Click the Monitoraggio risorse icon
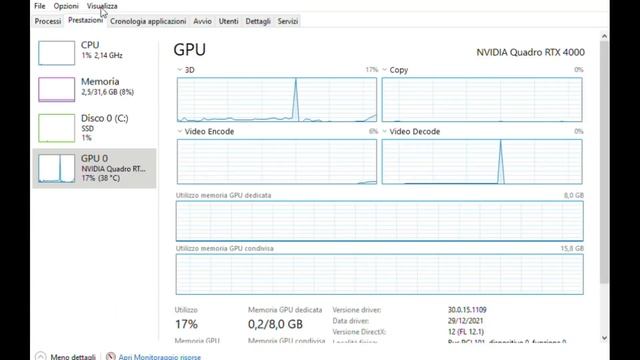The height and width of the screenshot is (360, 640). (111, 356)
